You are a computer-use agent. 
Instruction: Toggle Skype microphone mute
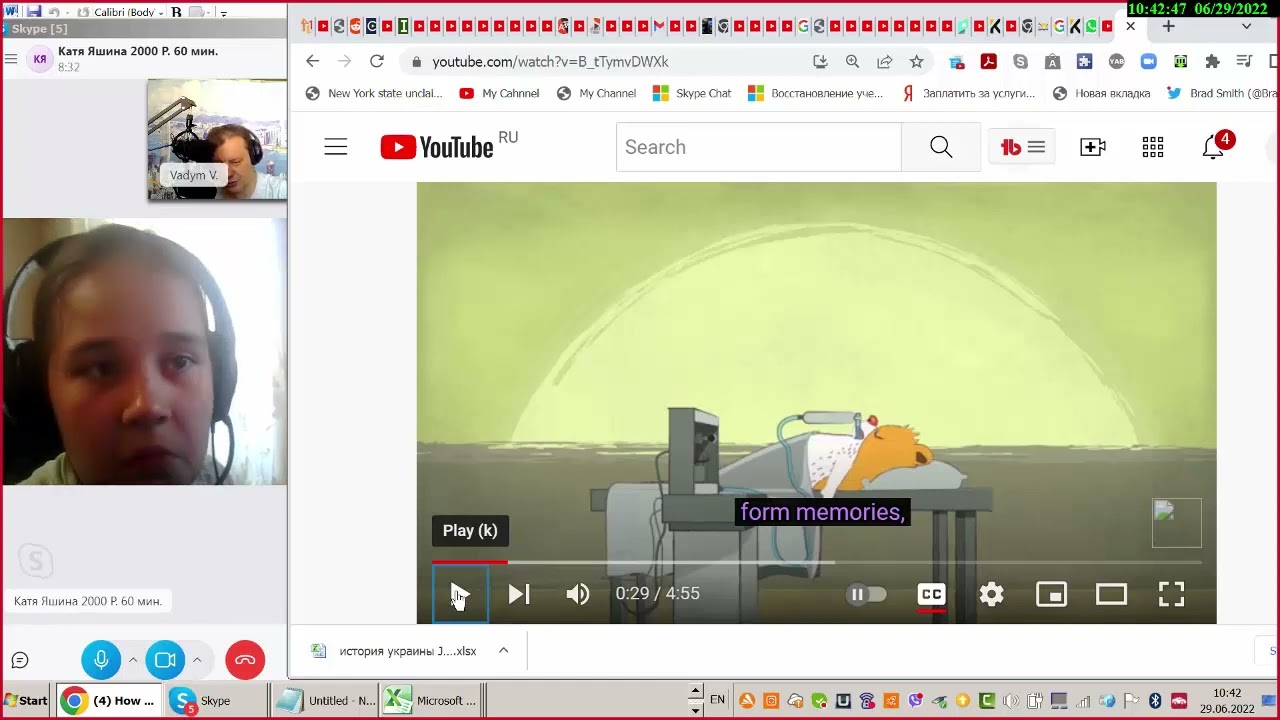(101, 660)
